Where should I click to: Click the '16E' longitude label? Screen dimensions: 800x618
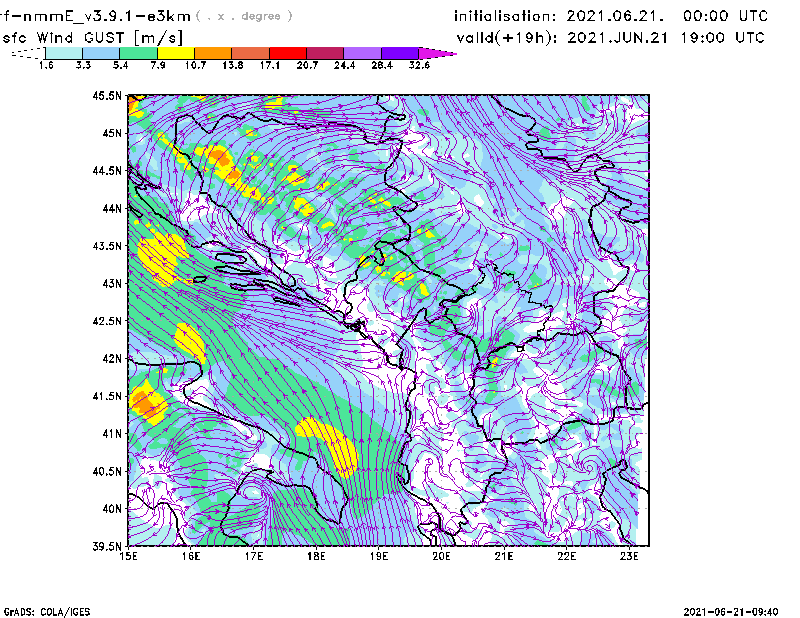[x=191, y=556]
